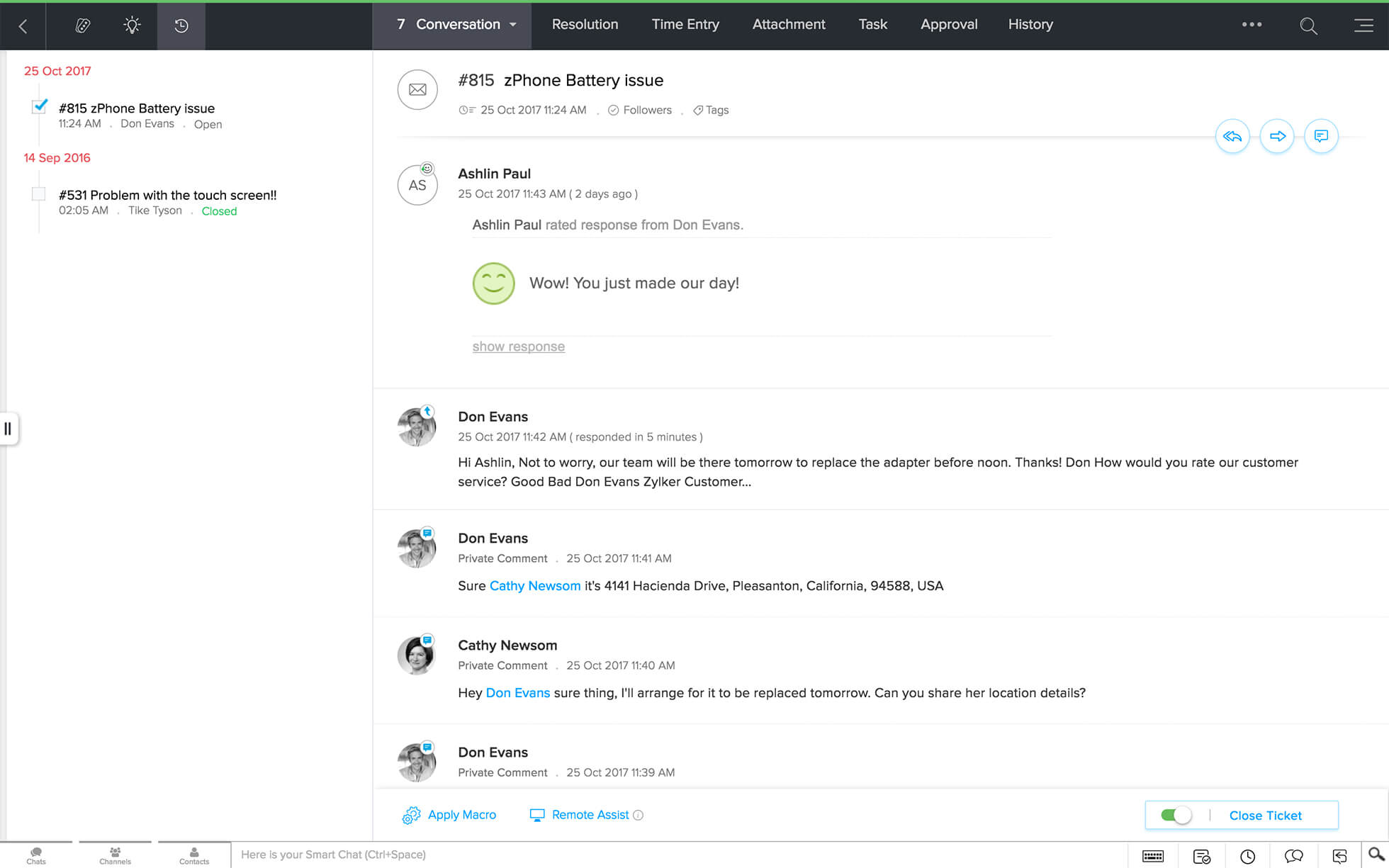Image resolution: width=1389 pixels, height=868 pixels.
Task: Switch to the Resolution tab
Action: [x=585, y=25]
